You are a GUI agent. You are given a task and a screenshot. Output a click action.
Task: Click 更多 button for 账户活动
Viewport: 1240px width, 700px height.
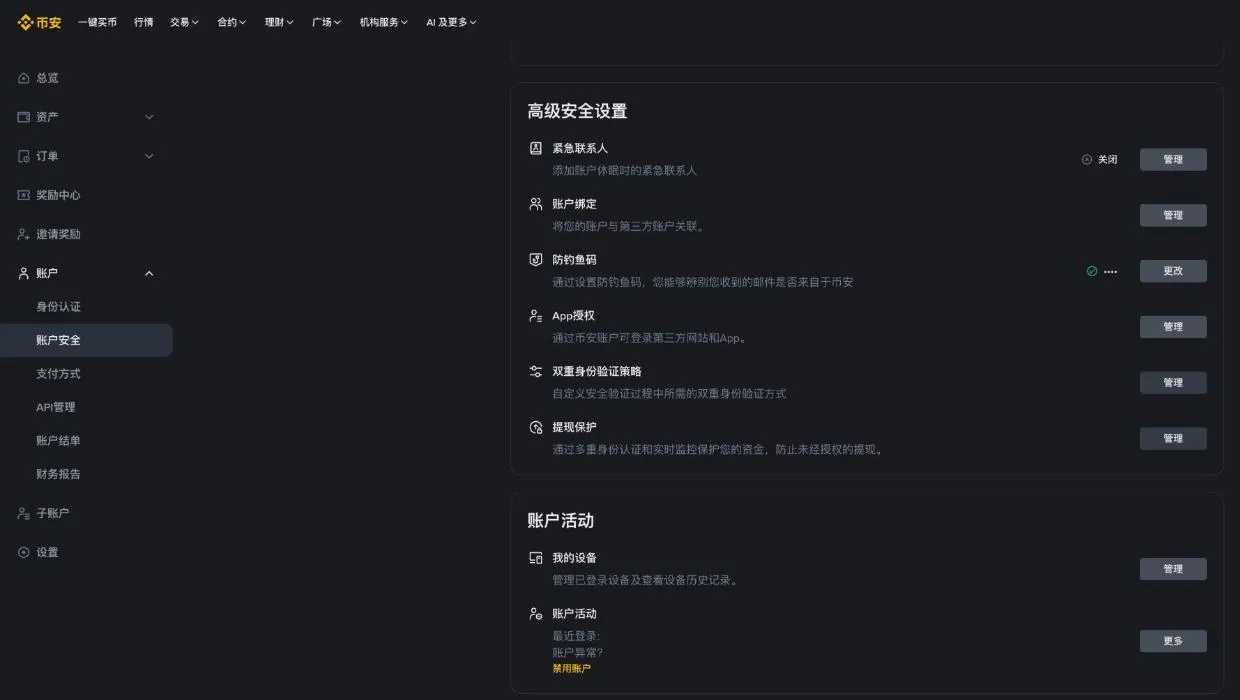[1173, 641]
